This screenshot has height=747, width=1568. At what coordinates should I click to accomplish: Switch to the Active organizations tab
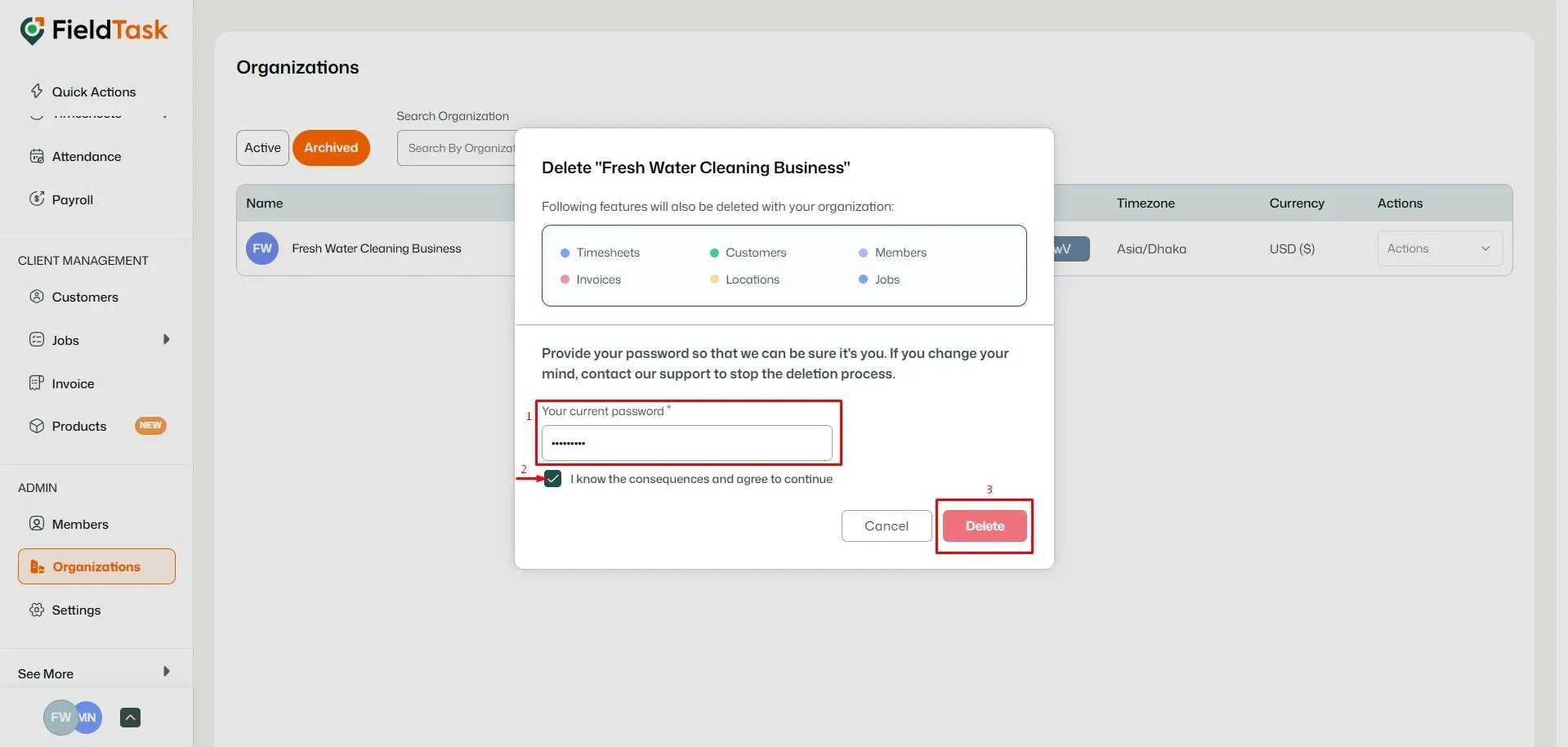click(262, 148)
